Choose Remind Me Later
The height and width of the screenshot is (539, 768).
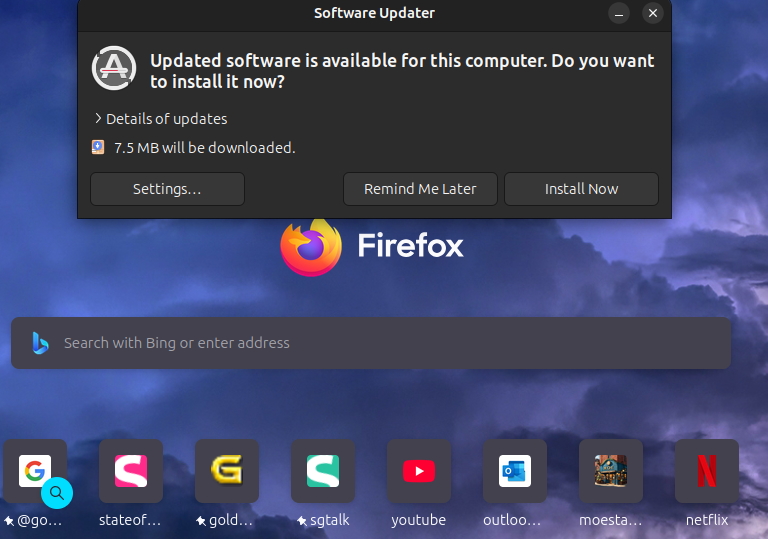tap(420, 189)
